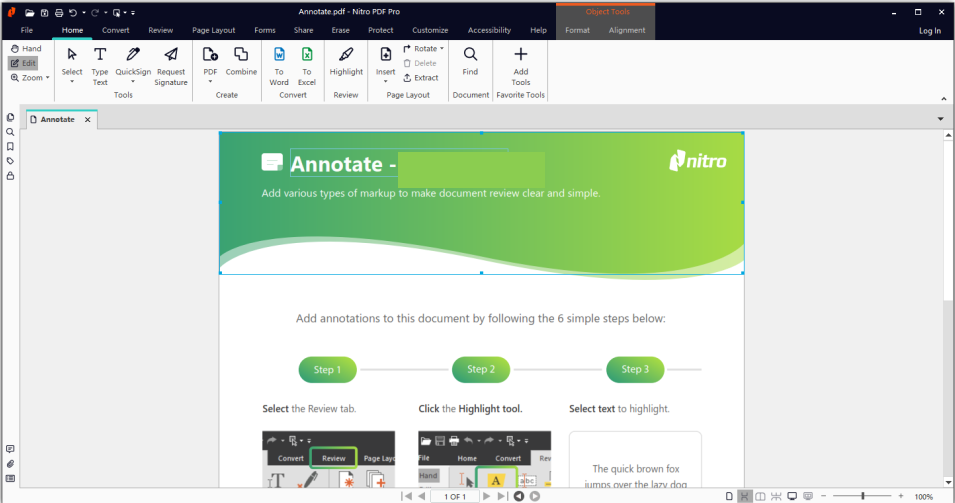Viewport: 955px width, 503px height.
Task: Select the Highlight tool
Action: (x=346, y=61)
